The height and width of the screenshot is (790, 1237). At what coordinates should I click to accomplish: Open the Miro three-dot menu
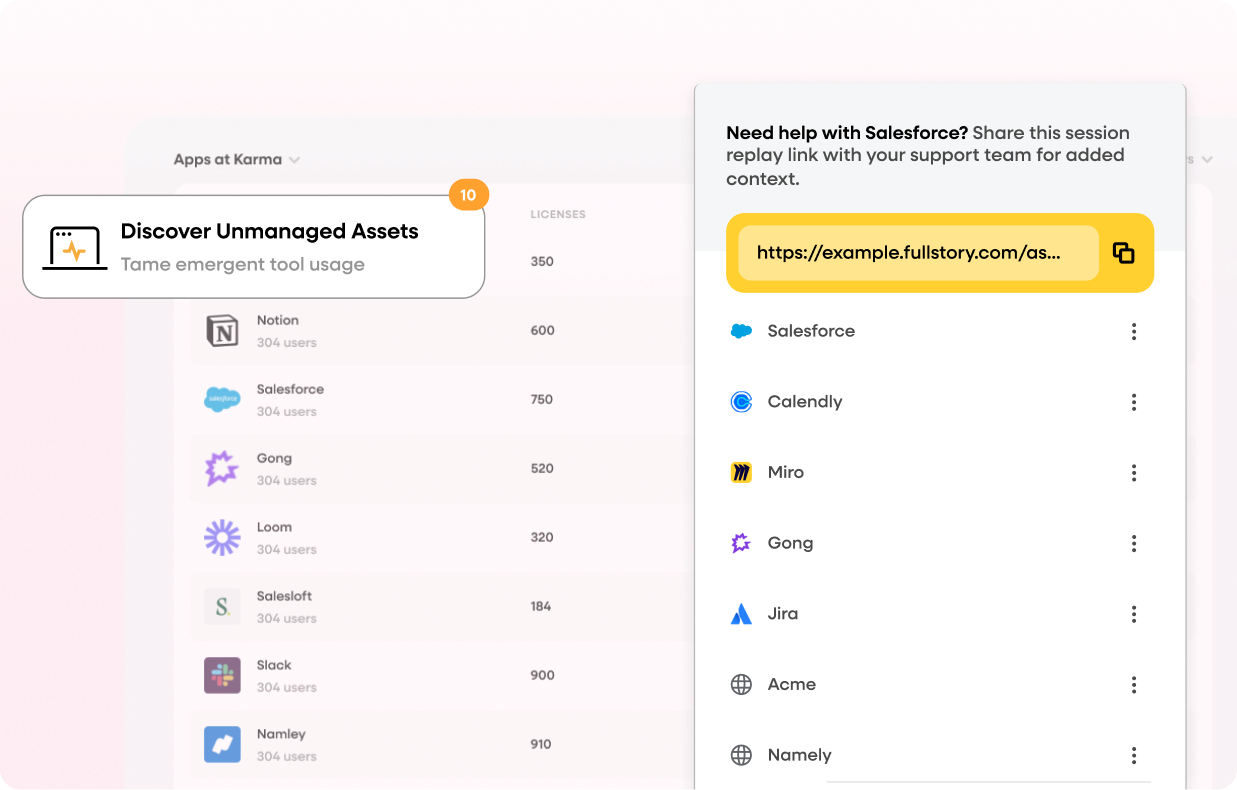click(x=1134, y=472)
